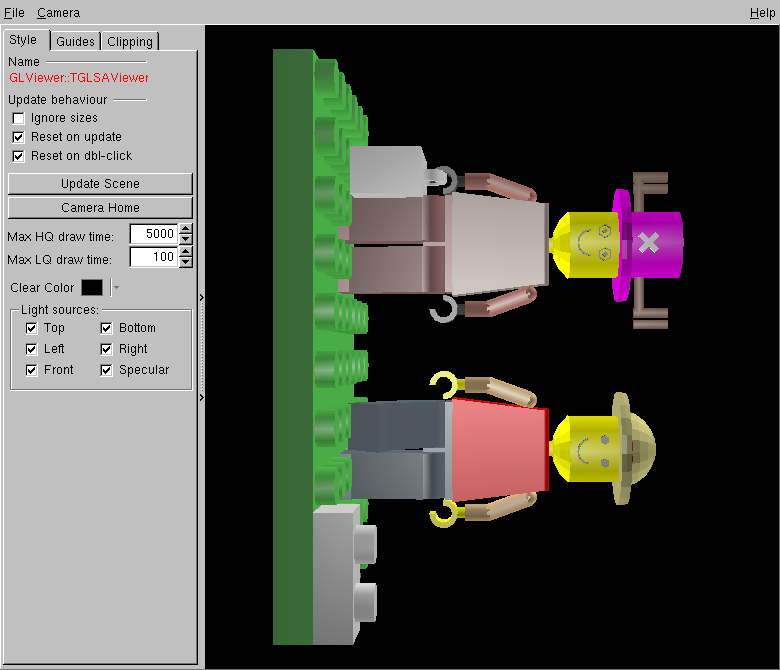Click the Max HQ draw time field
780x670 pixels.
coord(154,234)
